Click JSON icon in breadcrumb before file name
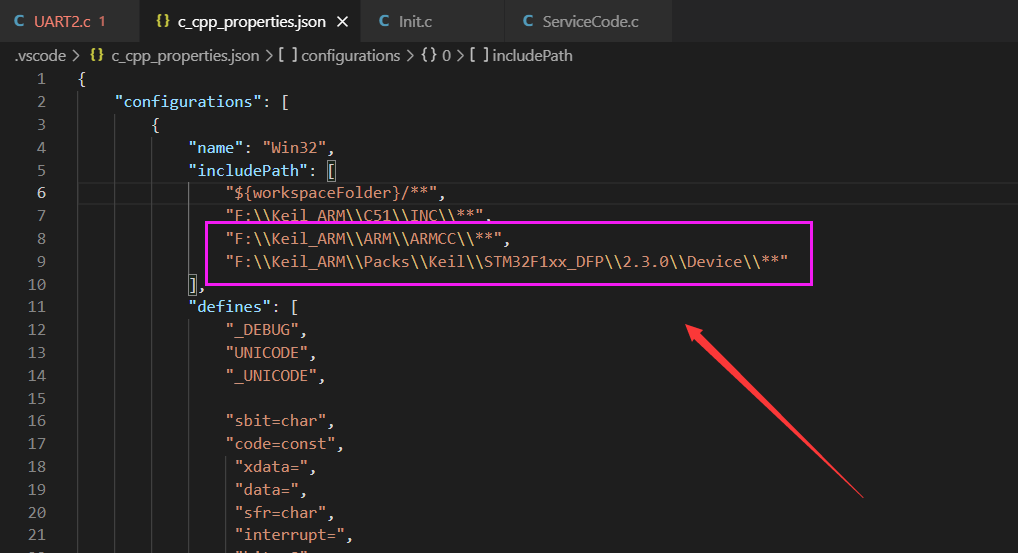The height and width of the screenshot is (553, 1018). tap(97, 55)
